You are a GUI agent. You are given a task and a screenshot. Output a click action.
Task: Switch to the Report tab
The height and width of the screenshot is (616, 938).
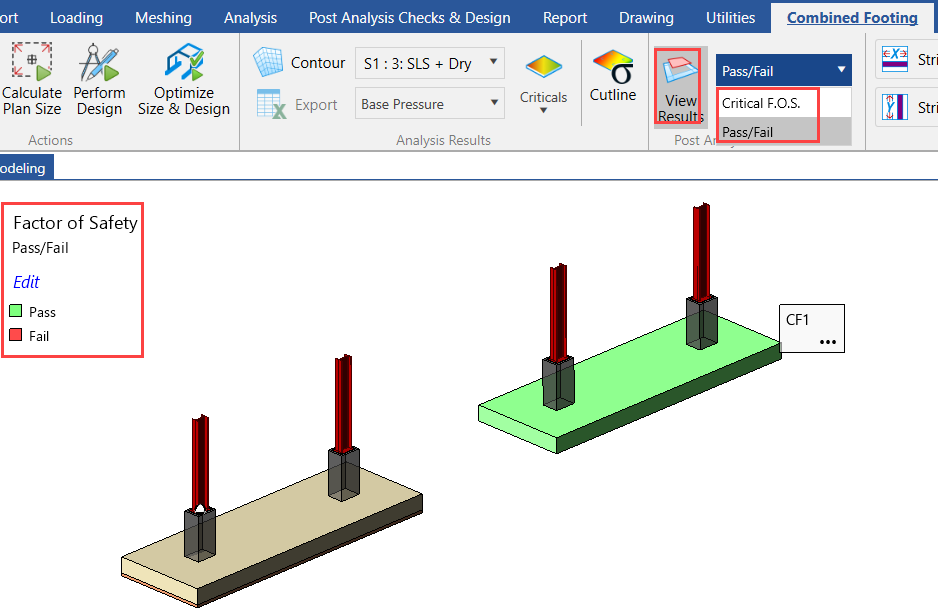tap(565, 18)
